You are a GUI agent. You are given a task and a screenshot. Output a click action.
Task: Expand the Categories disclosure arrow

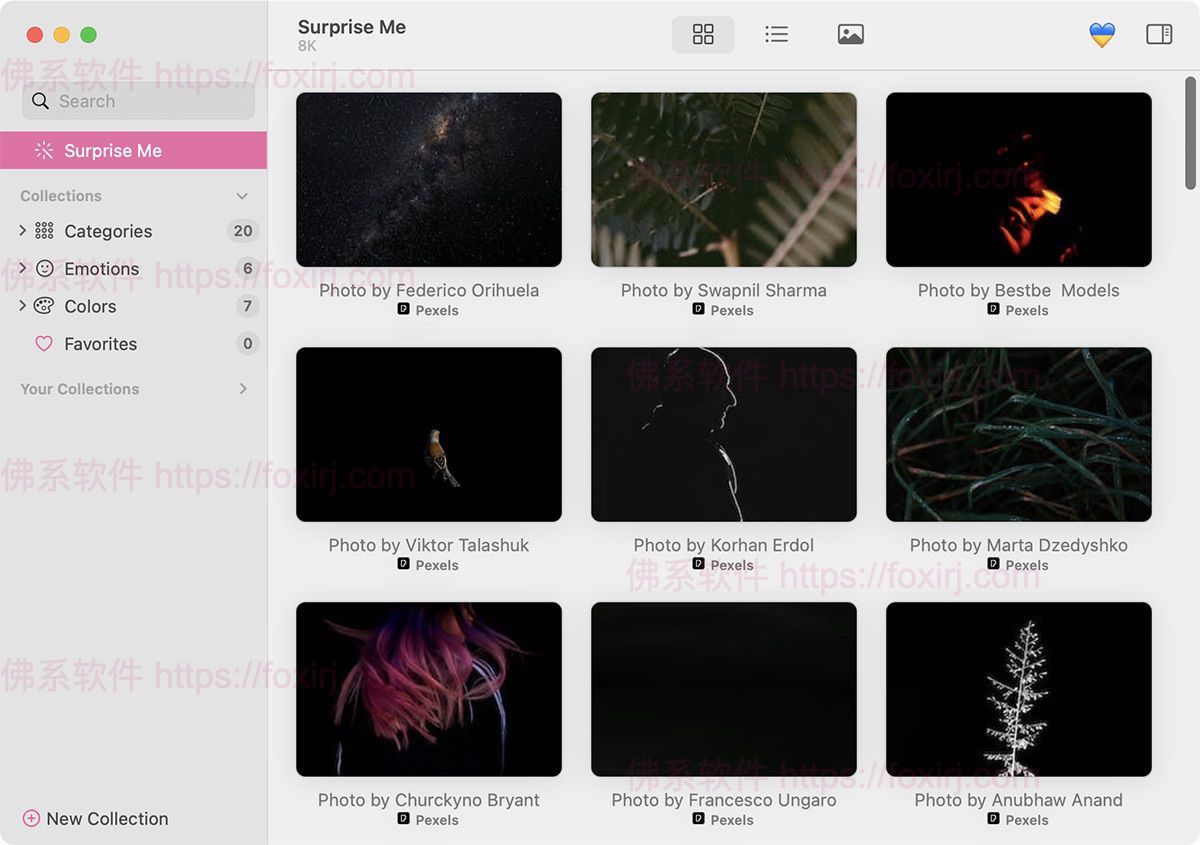pyautogui.click(x=22, y=231)
